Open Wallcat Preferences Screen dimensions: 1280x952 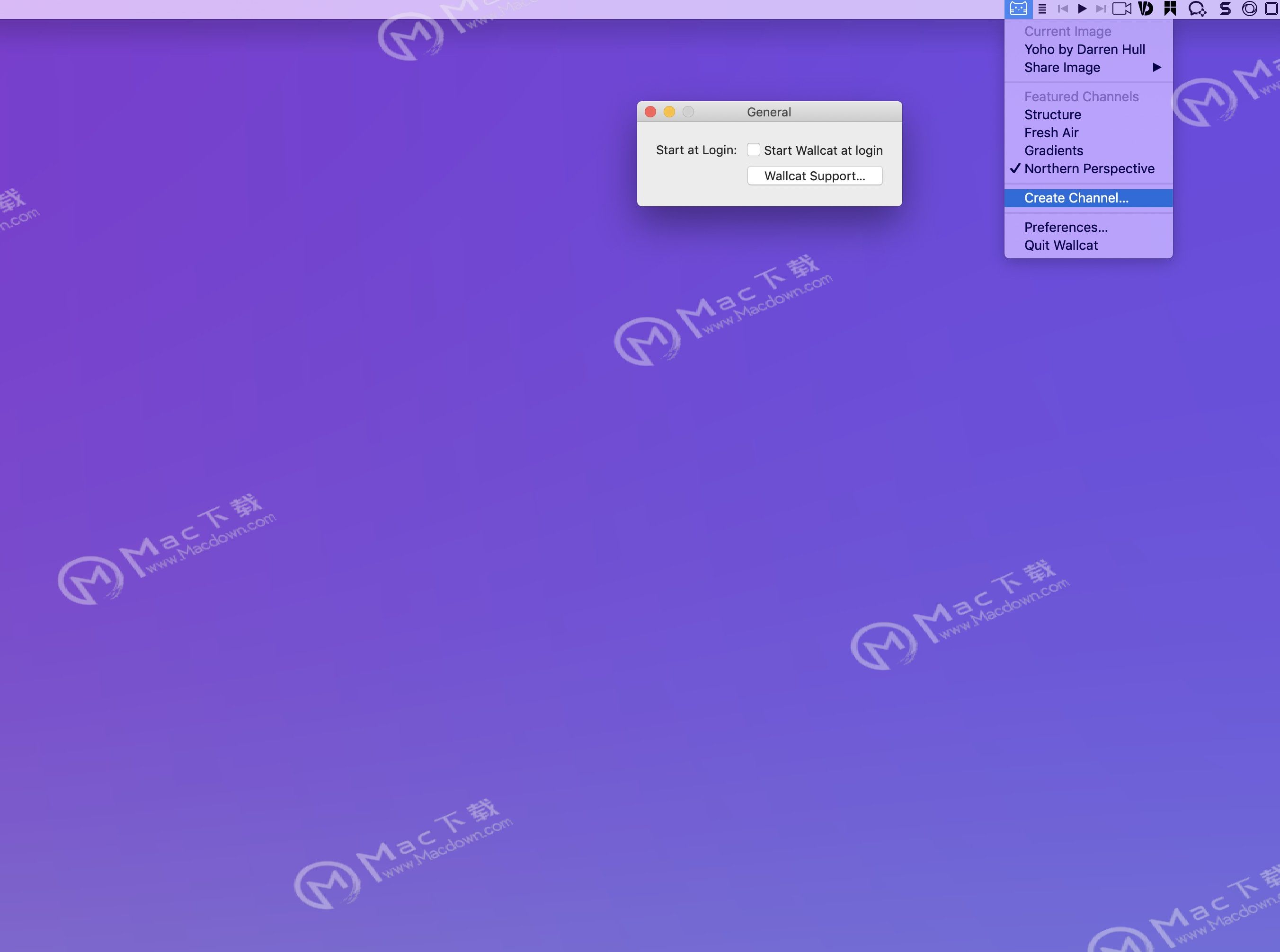point(1089,227)
